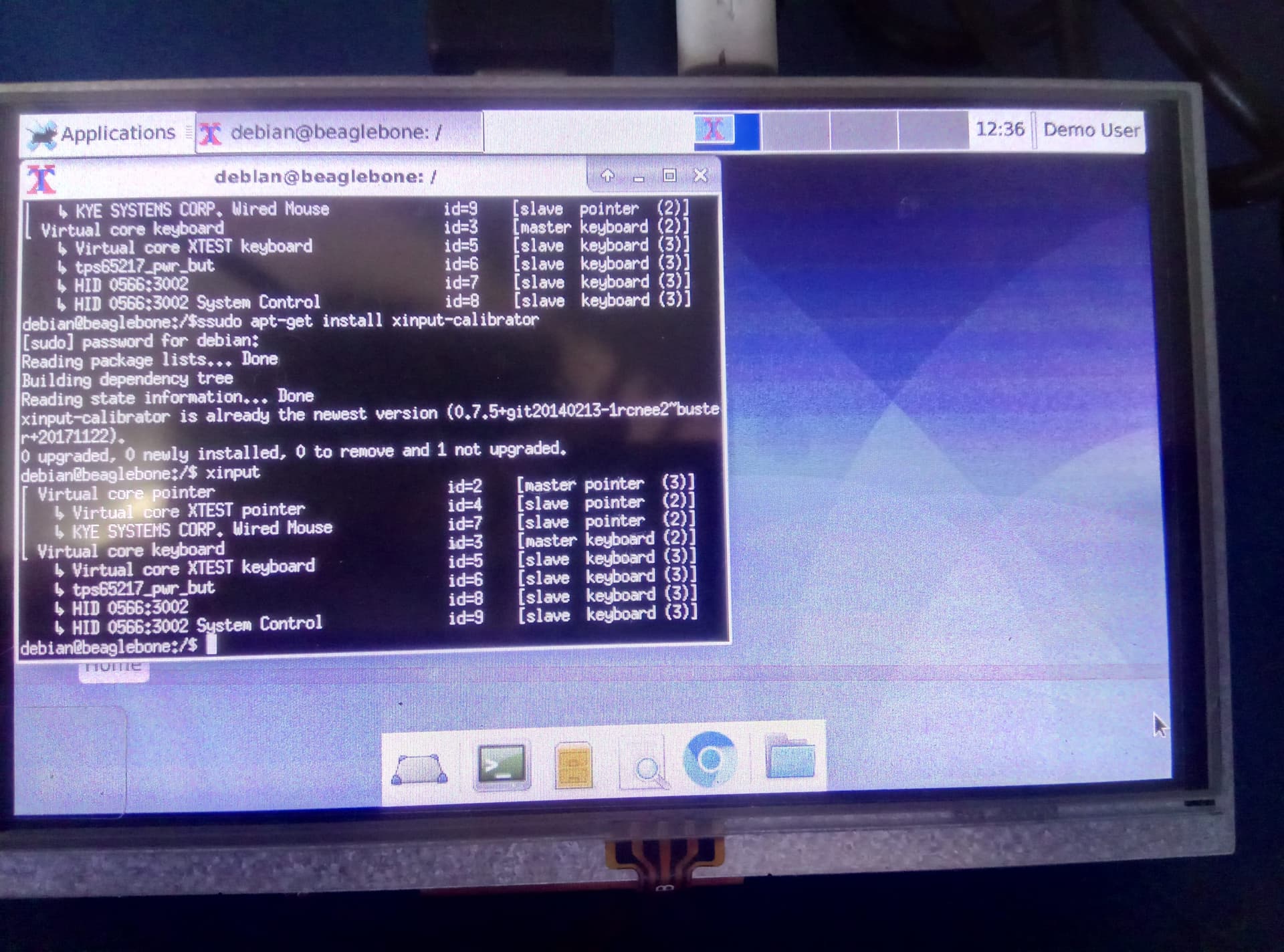Click the 'Reading package lists... Done' line

click(150, 360)
